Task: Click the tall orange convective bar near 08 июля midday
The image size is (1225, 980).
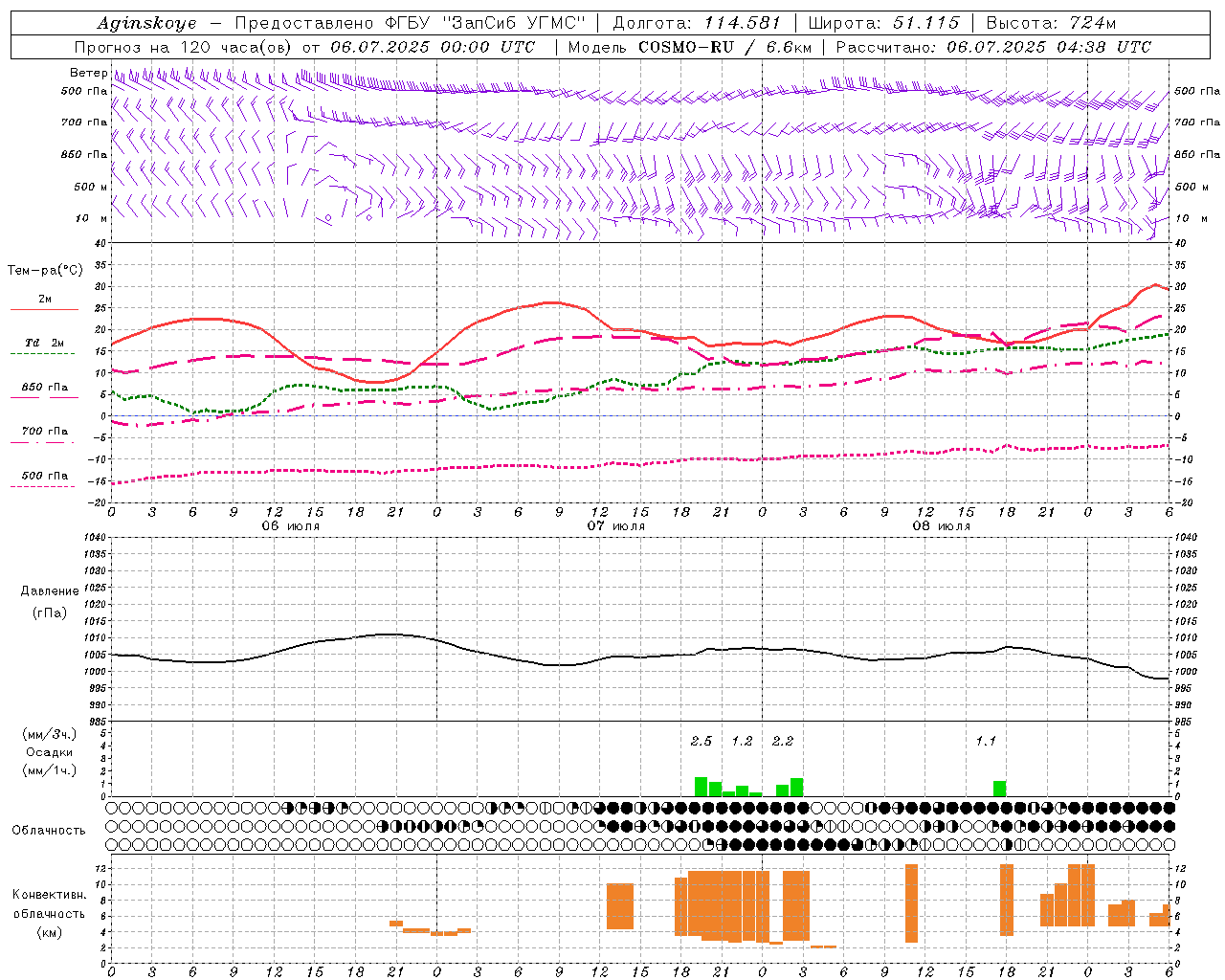Action: tap(911, 903)
